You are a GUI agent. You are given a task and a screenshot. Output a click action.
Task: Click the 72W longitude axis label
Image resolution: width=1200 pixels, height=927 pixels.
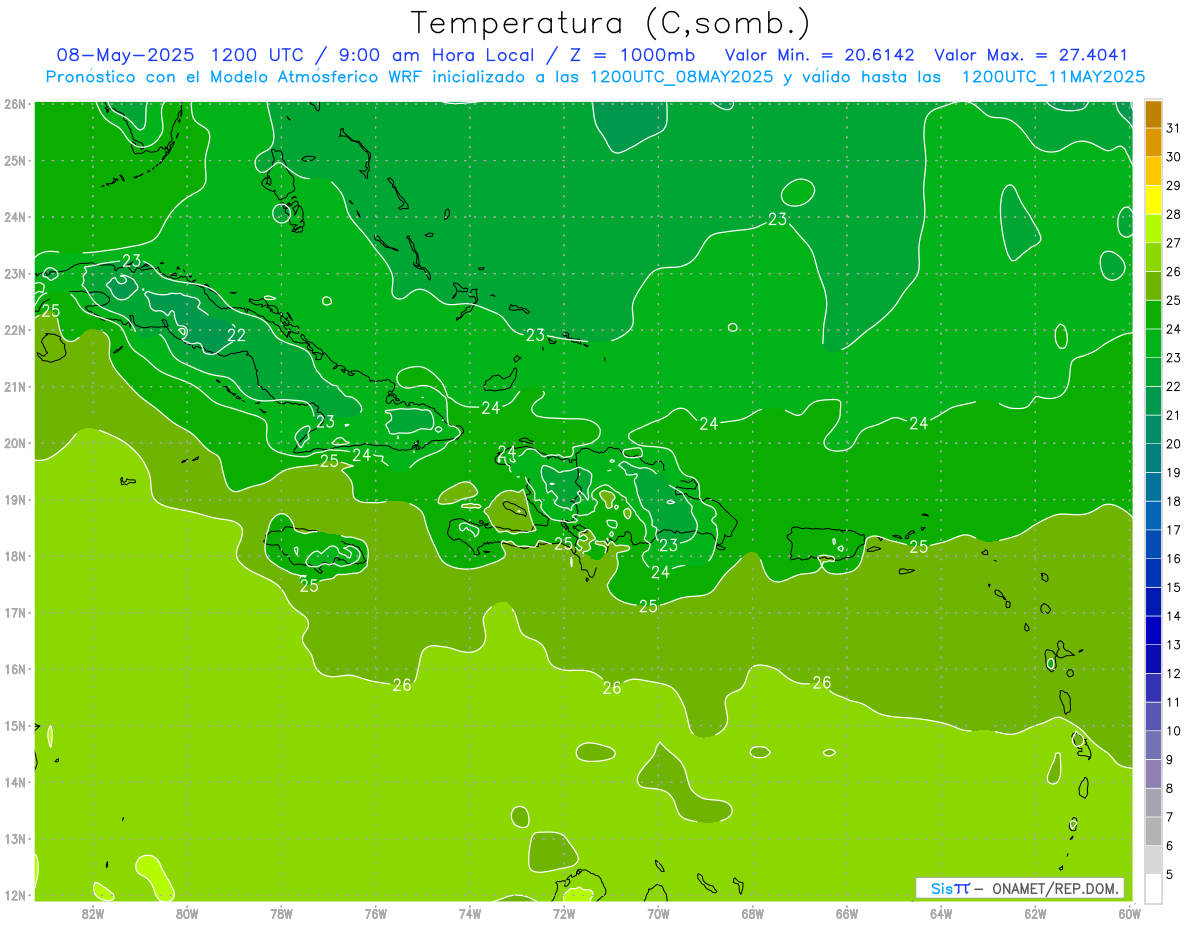point(564,913)
